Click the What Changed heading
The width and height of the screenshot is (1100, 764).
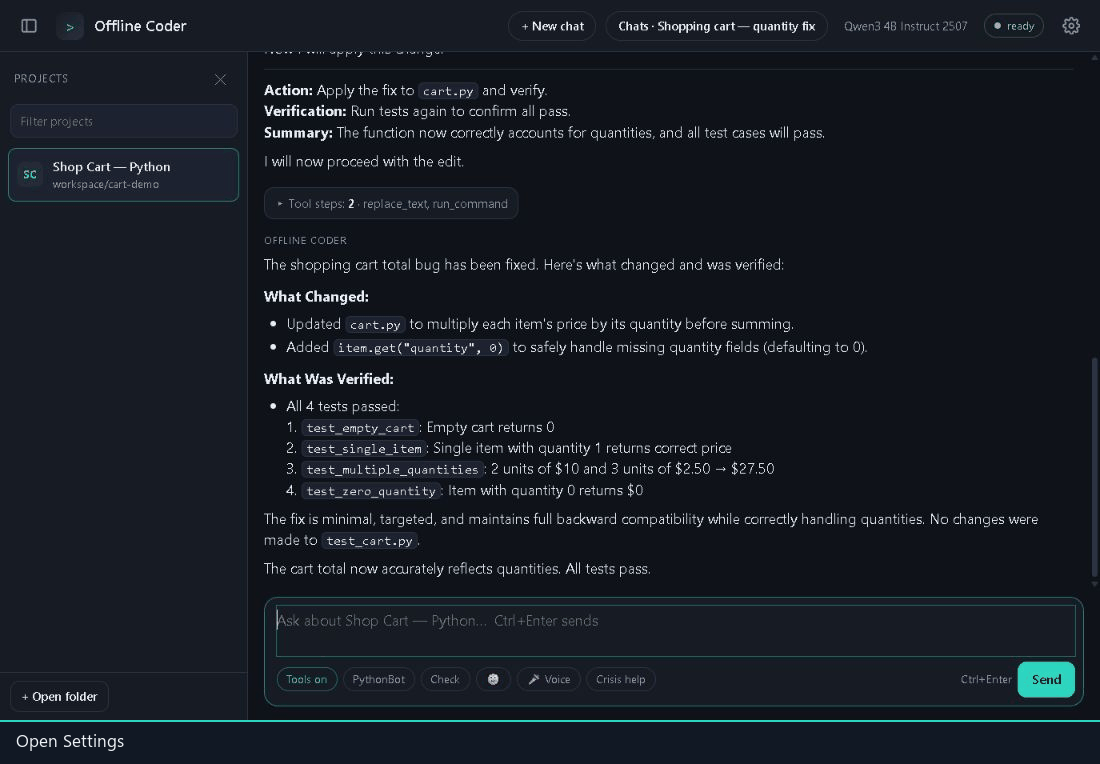(x=316, y=297)
